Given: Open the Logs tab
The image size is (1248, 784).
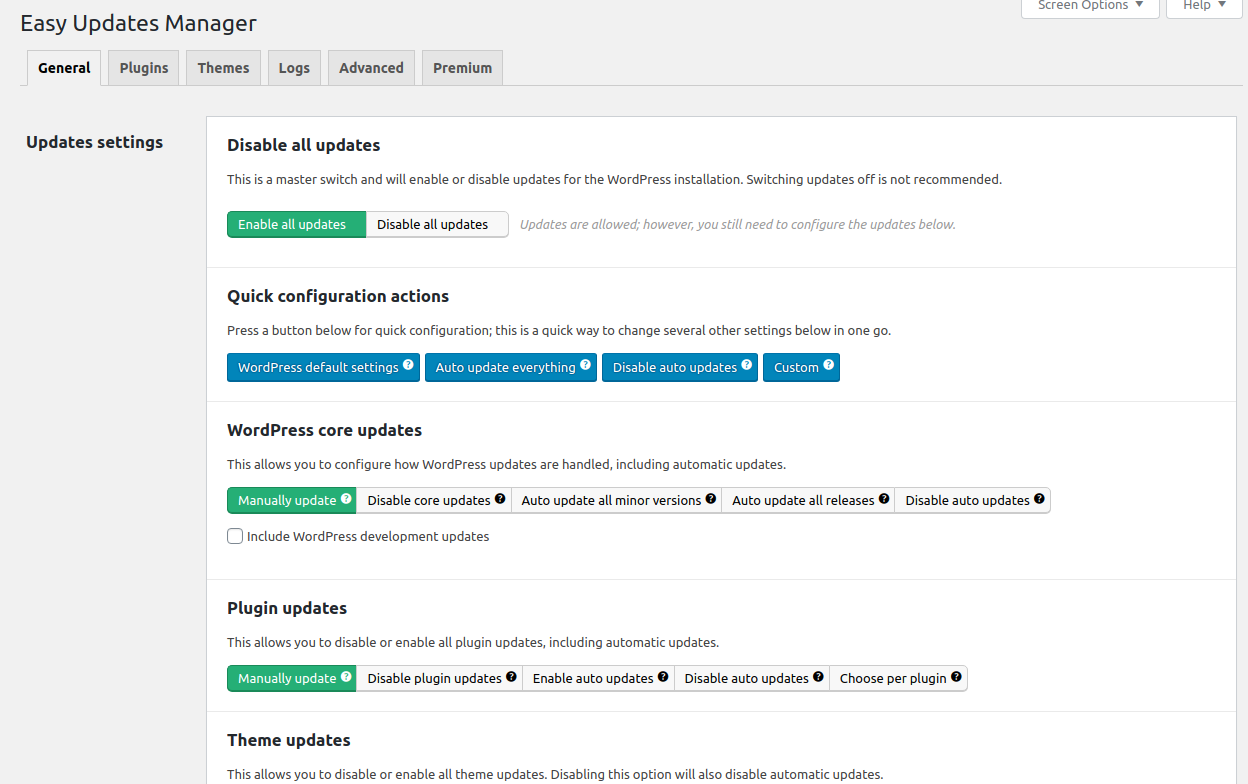Looking at the screenshot, I should [294, 68].
